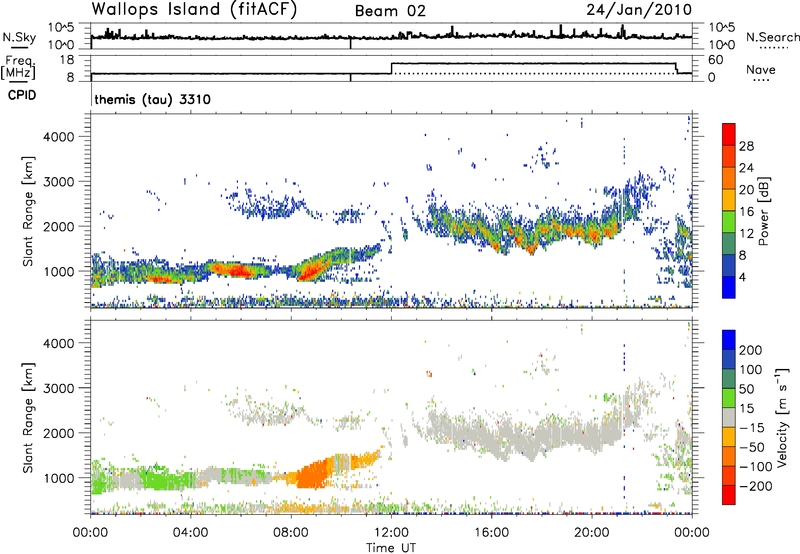Click the '18' frequency axis value
The image size is (800, 554).
coord(67,60)
